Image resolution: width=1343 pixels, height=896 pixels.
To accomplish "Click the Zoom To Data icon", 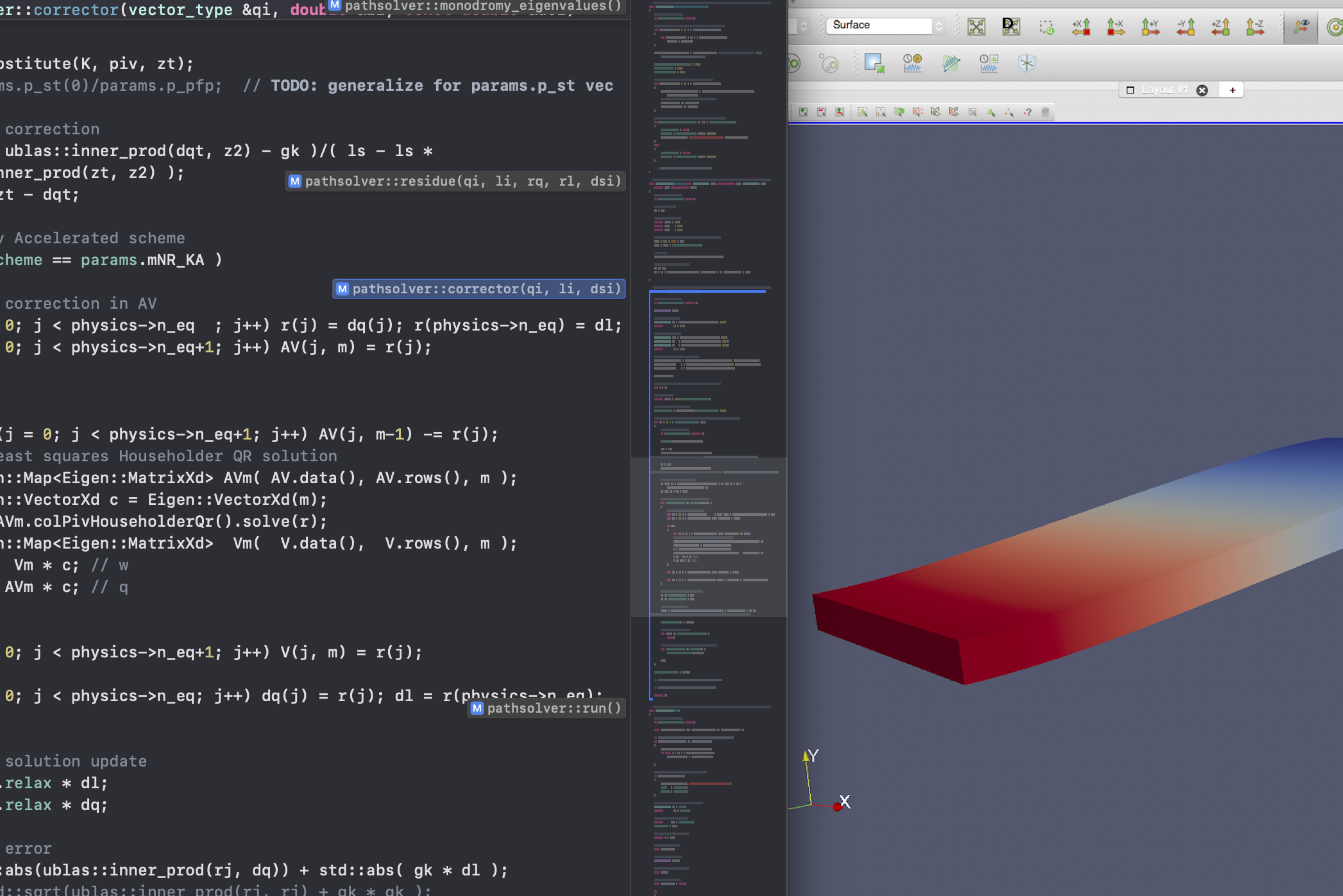I will (x=1011, y=26).
